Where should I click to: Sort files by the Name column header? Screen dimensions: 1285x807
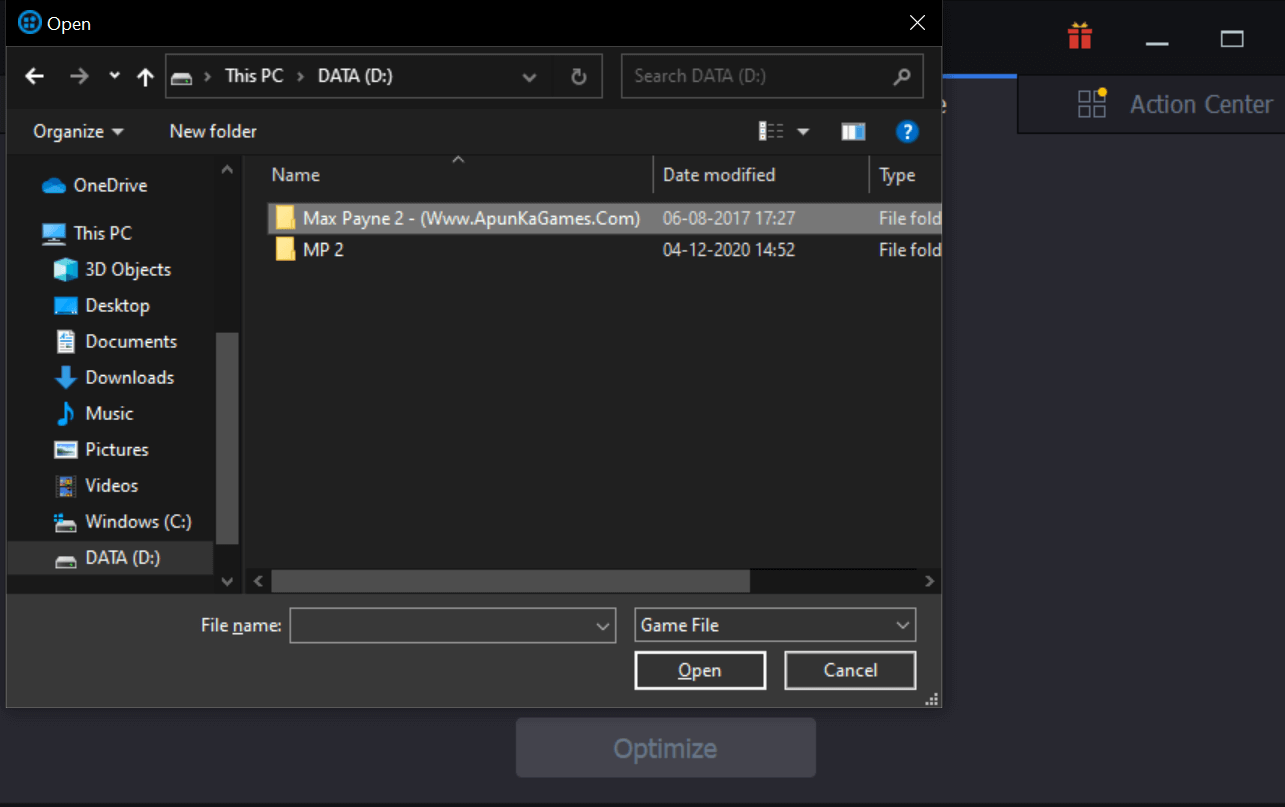pos(295,174)
